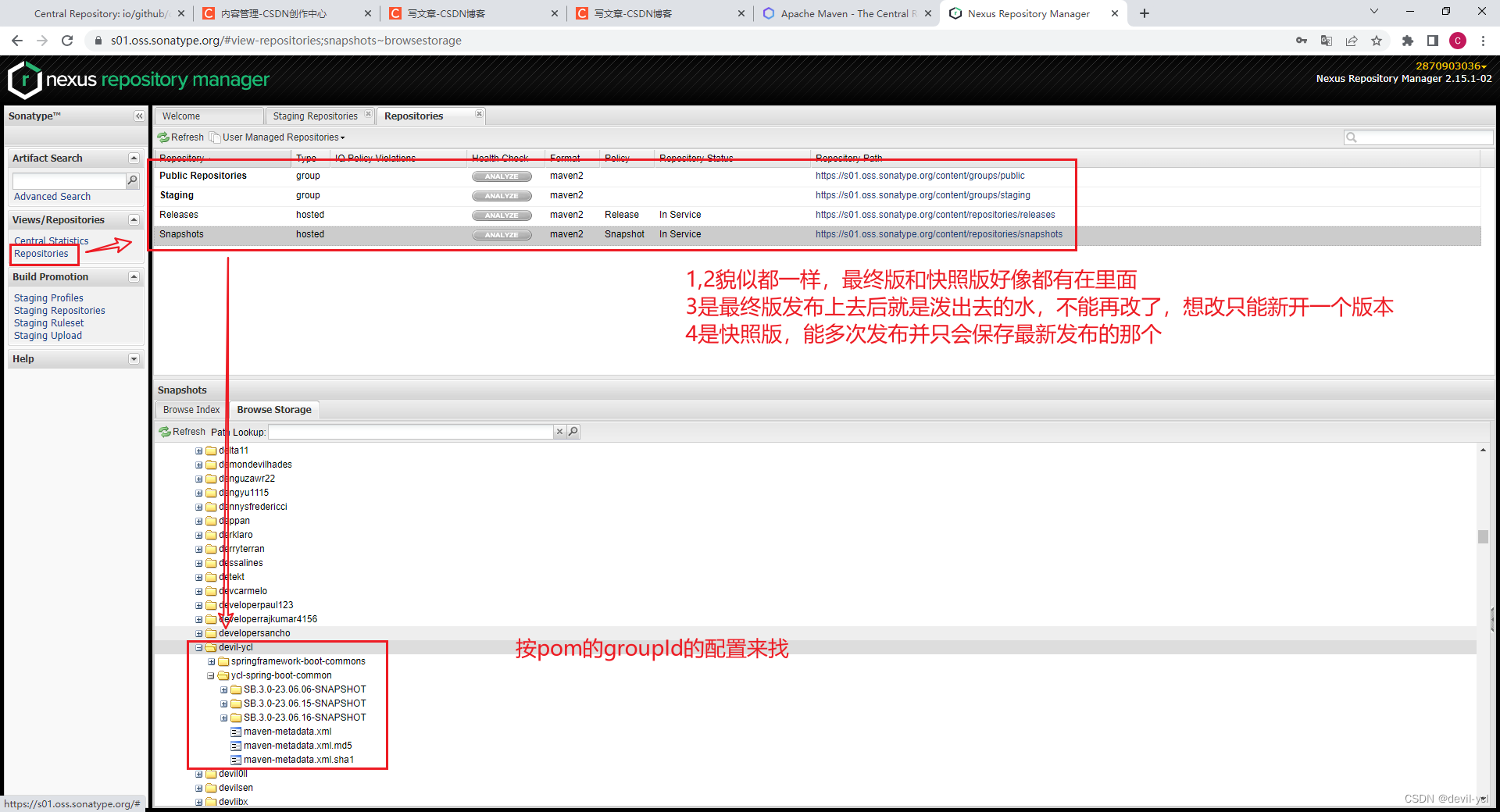
Task: Click the scrollbar up arrow in storage tree
Action: tap(1483, 451)
